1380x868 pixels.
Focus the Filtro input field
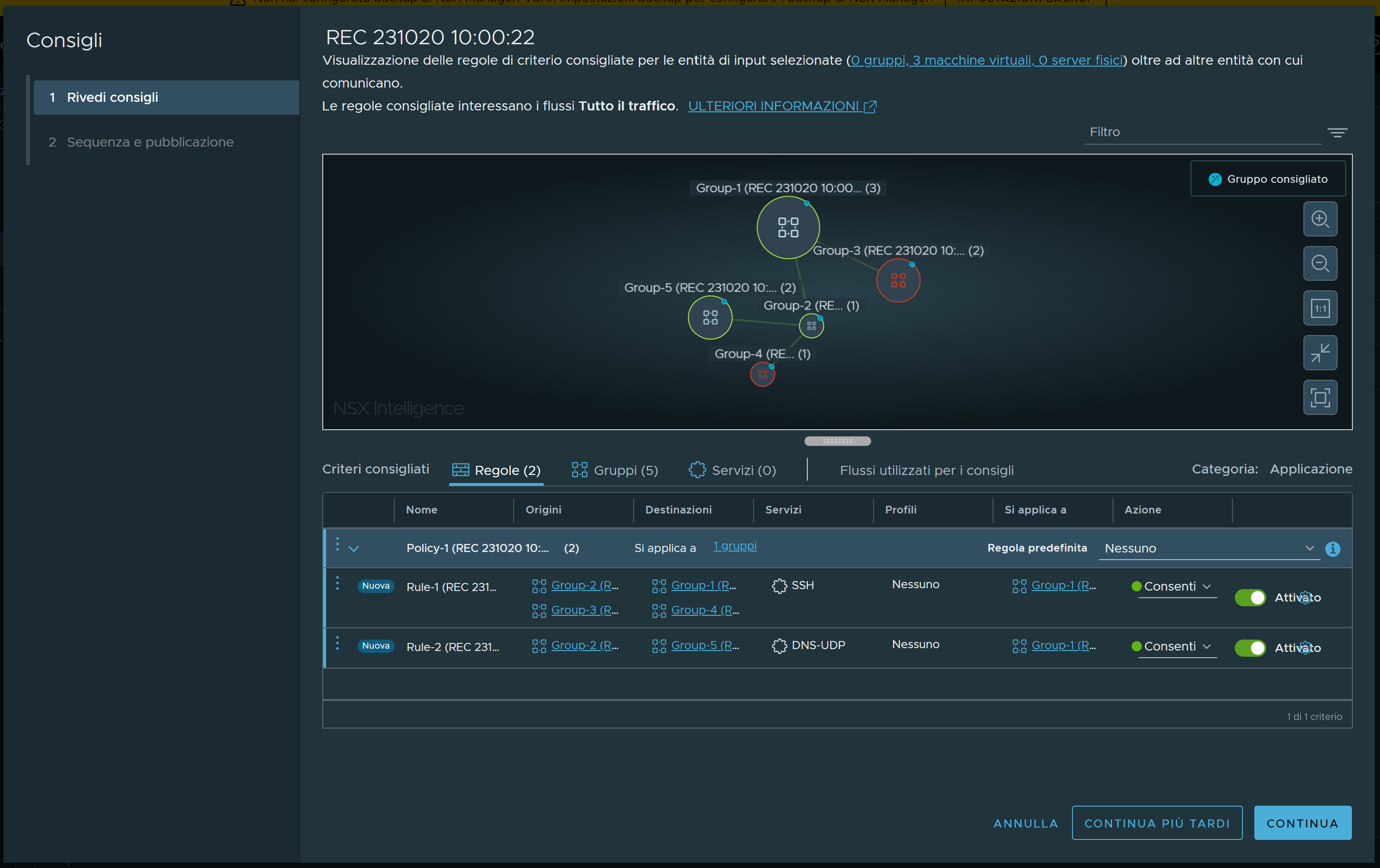(x=1202, y=132)
